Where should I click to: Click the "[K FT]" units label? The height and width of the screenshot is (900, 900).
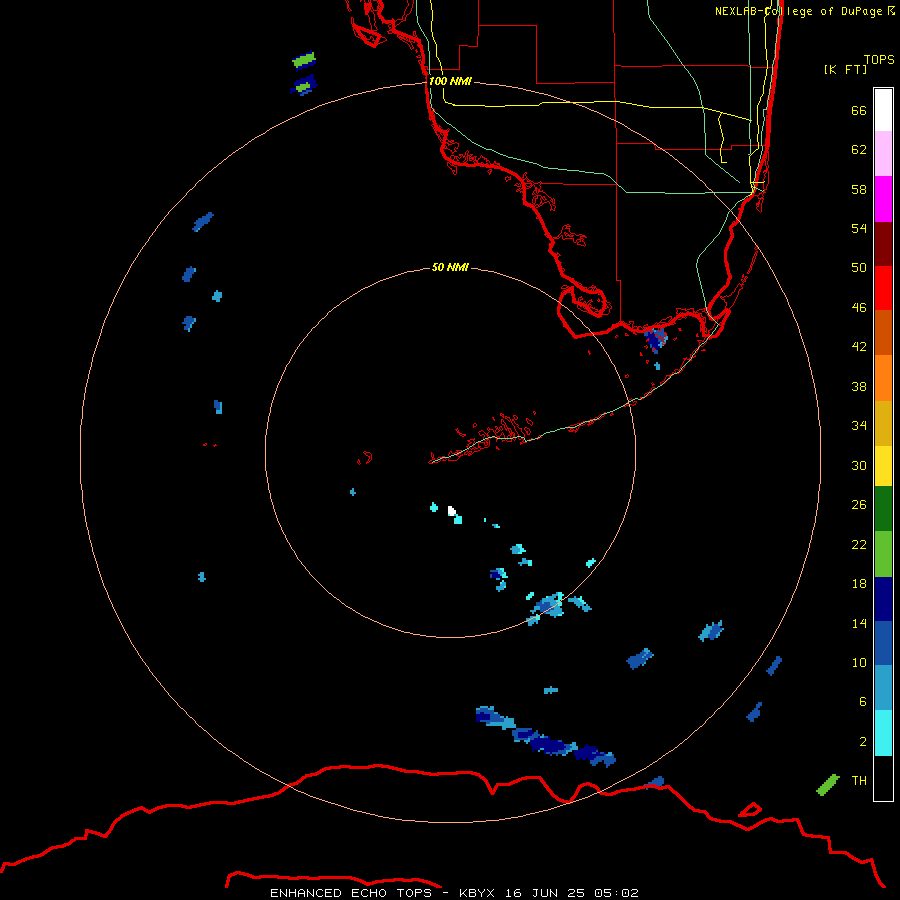(845, 69)
